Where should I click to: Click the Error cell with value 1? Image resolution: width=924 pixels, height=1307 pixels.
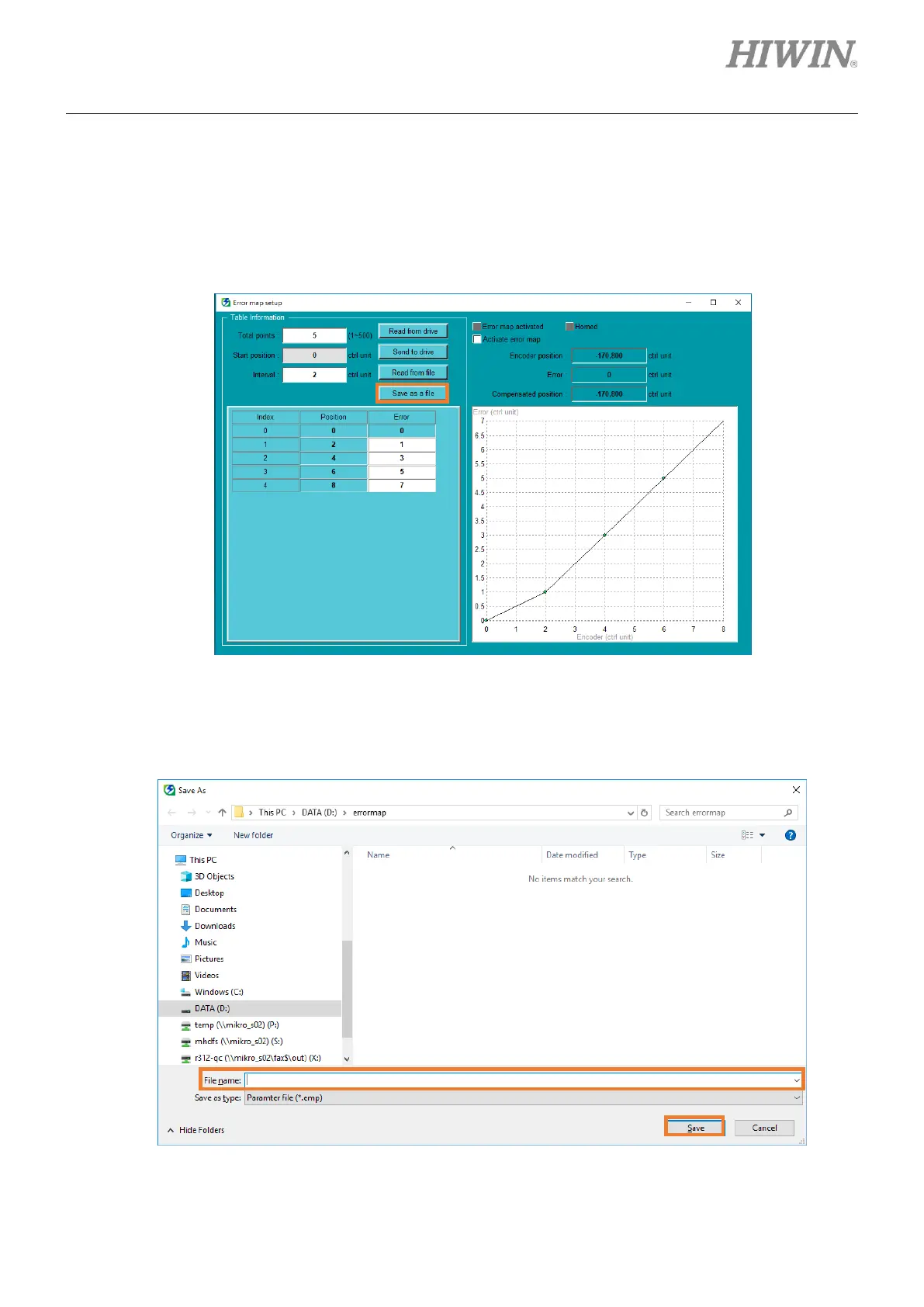pyautogui.click(x=402, y=445)
